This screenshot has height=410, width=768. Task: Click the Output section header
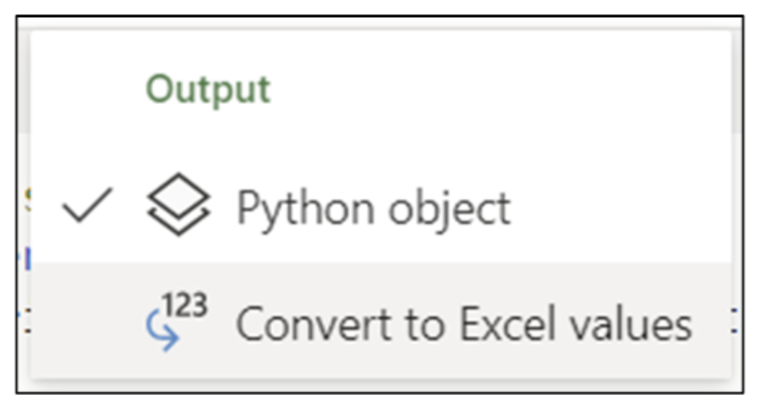pos(208,89)
